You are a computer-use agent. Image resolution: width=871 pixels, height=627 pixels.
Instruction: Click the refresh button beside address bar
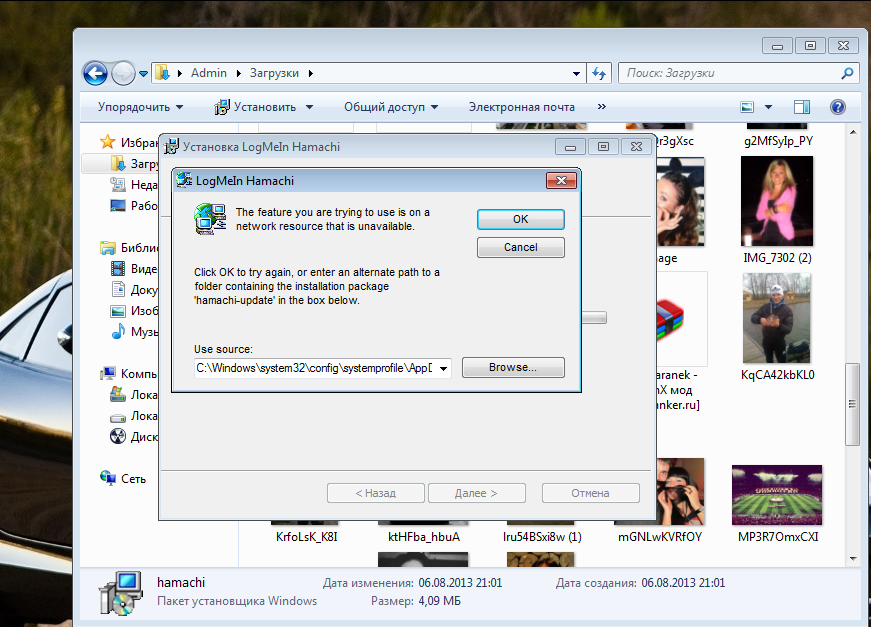(x=599, y=73)
